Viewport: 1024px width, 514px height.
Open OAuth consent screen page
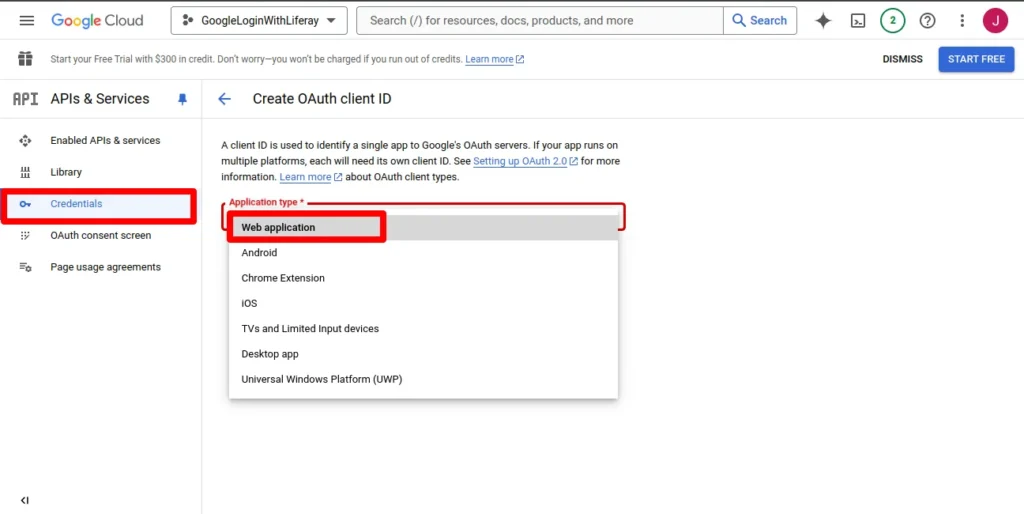101,236
